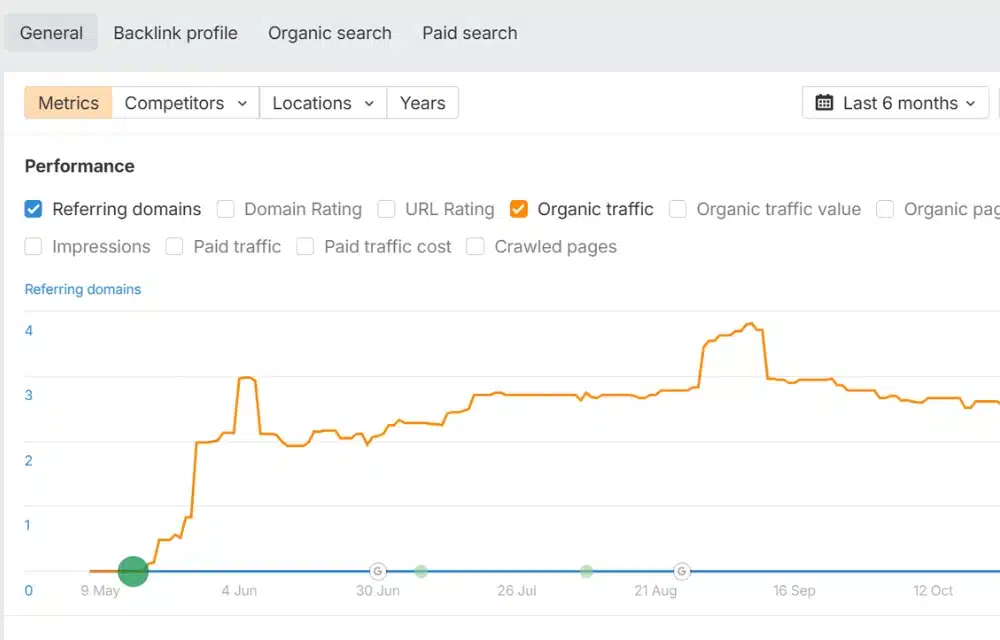Tick the Crawled pages checkbox
1000x640 pixels.
pyautogui.click(x=475, y=247)
